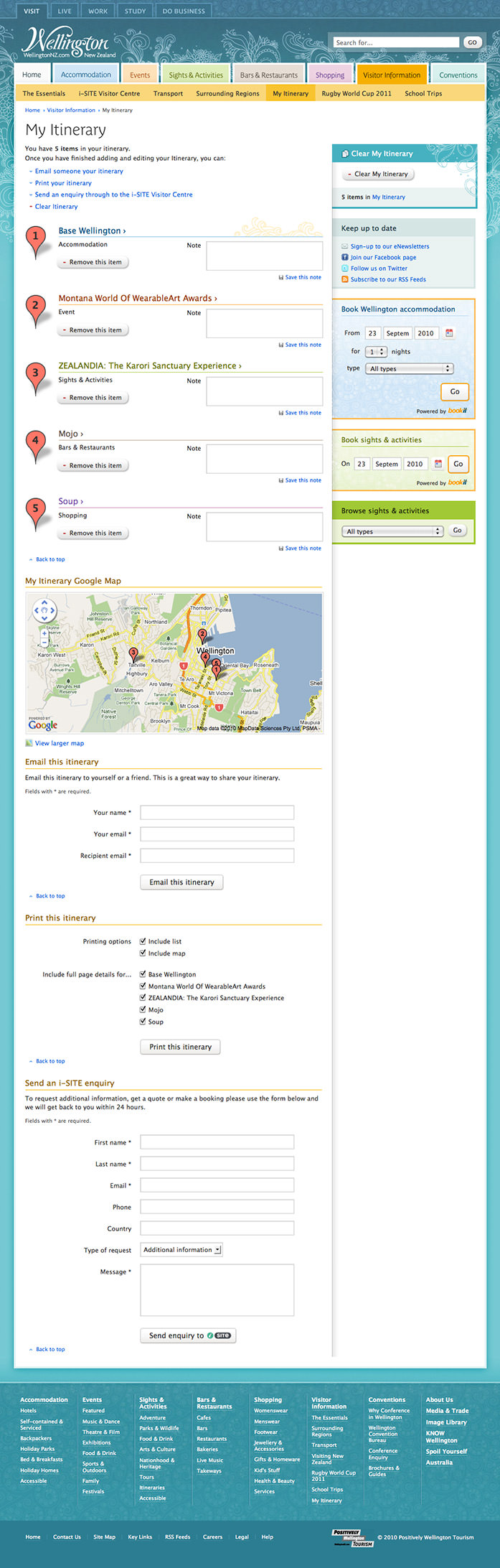Image resolution: width=500 pixels, height=1568 pixels.
Task: Click Print this itinerary button
Action: point(180,1047)
